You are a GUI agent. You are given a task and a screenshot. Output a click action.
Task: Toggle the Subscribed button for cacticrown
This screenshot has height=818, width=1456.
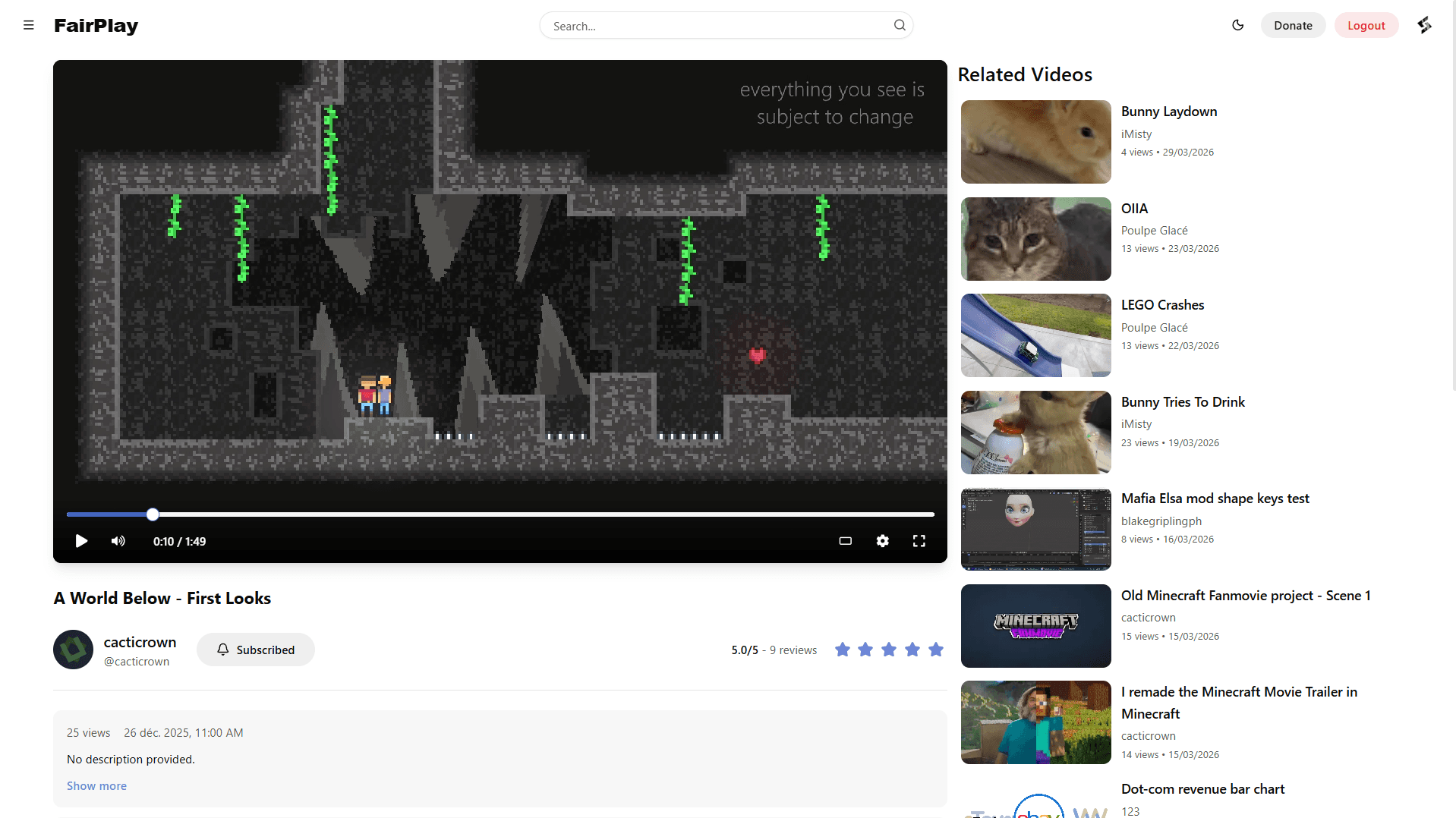pos(256,650)
